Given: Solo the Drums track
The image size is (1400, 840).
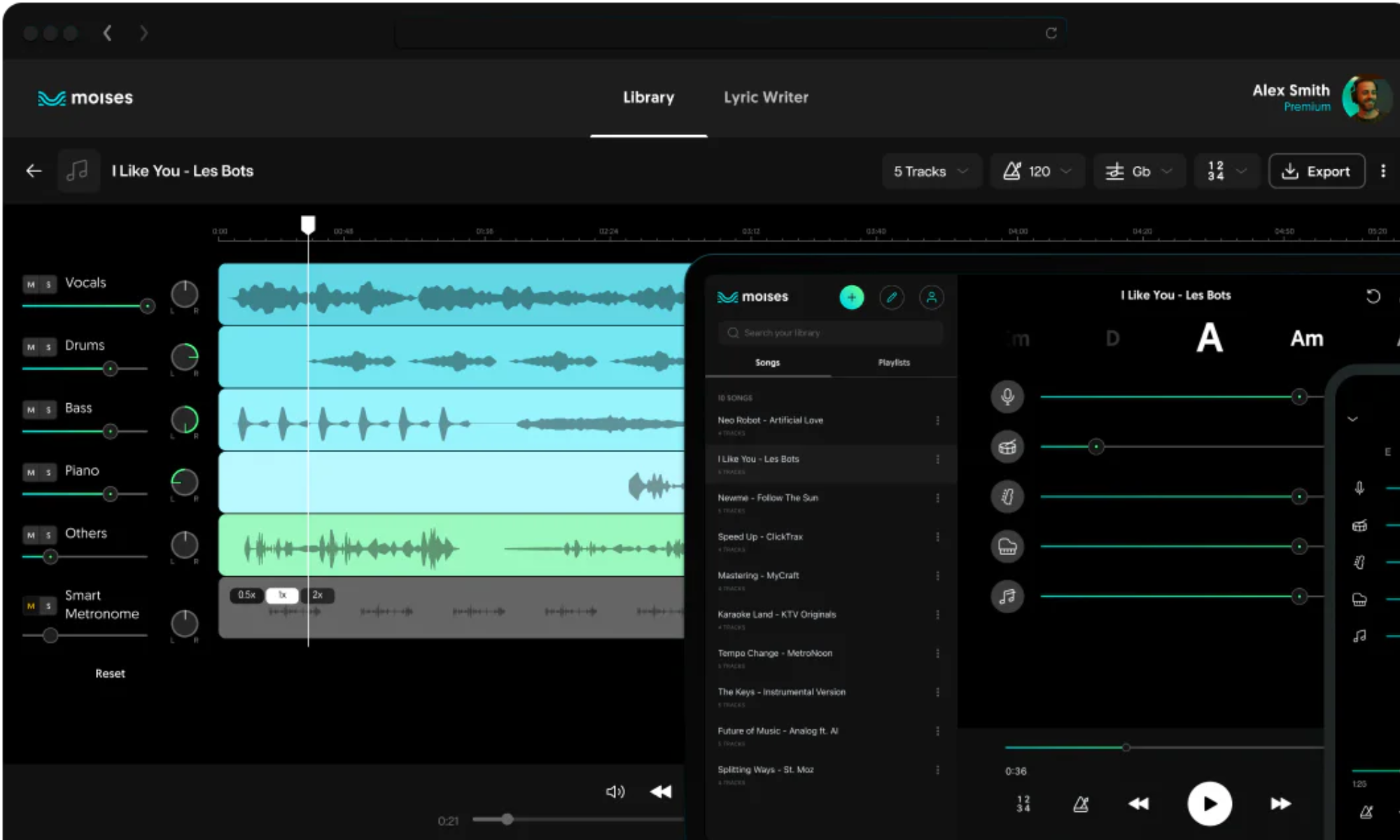Looking at the screenshot, I should click(x=48, y=347).
